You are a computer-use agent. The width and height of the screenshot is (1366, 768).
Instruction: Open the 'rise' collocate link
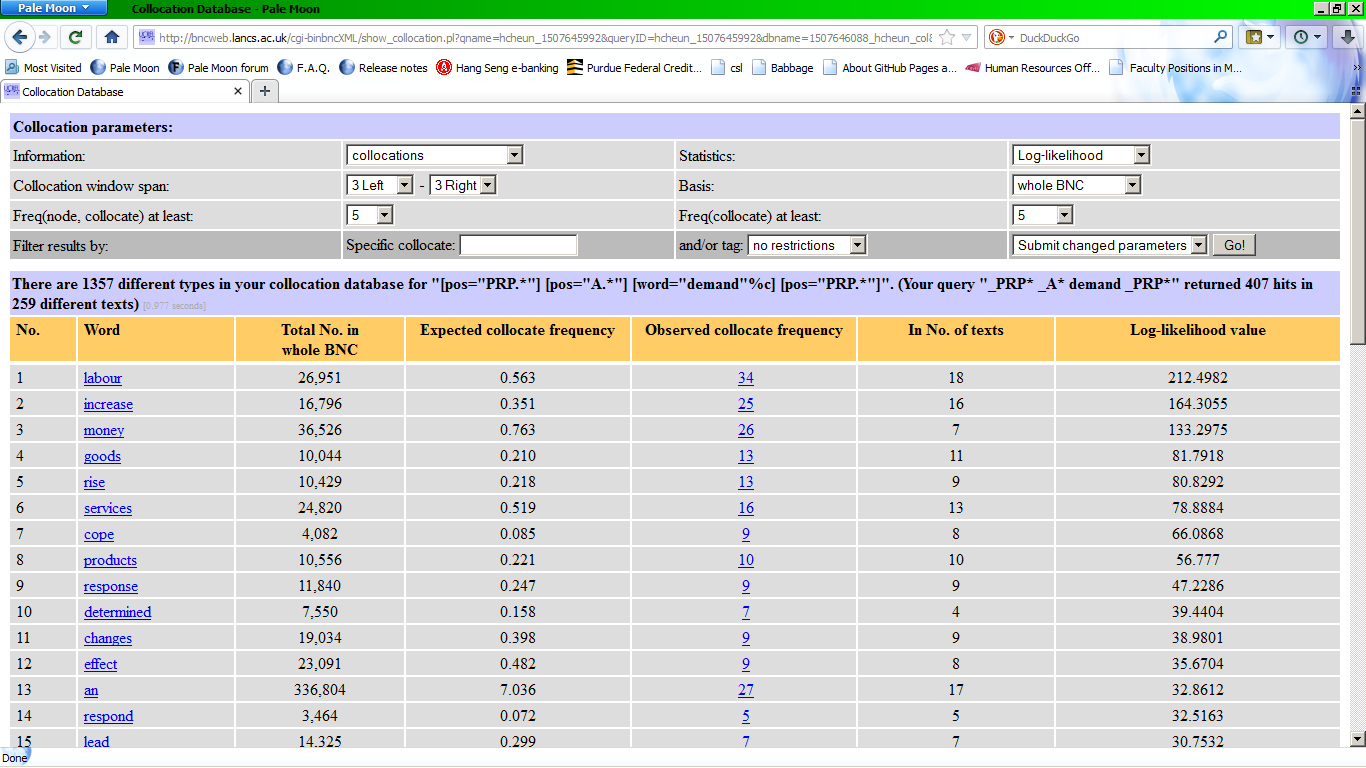pos(94,482)
